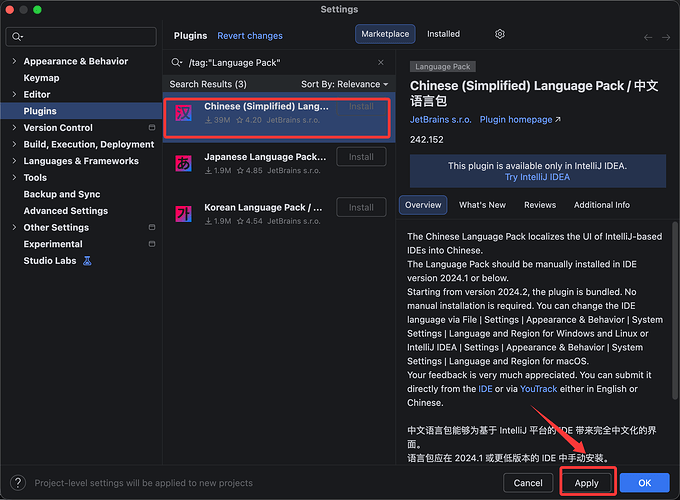The image size is (680, 500).
Task: Click the project-level icon beside Other Settings
Action: (152, 227)
